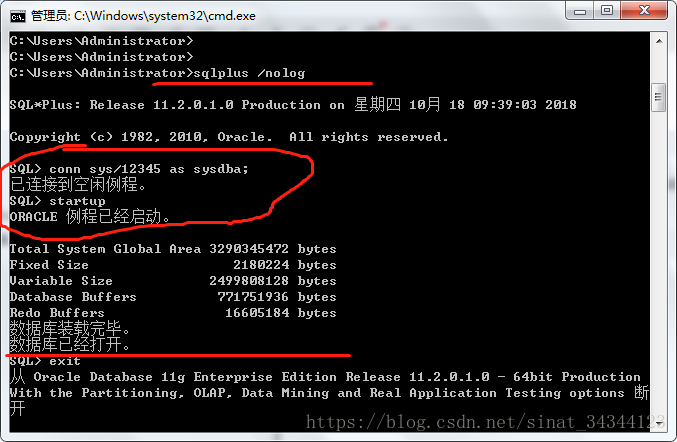The width and height of the screenshot is (677, 442).
Task: Click the 'Total System Global Area' line
Action: tap(173, 249)
